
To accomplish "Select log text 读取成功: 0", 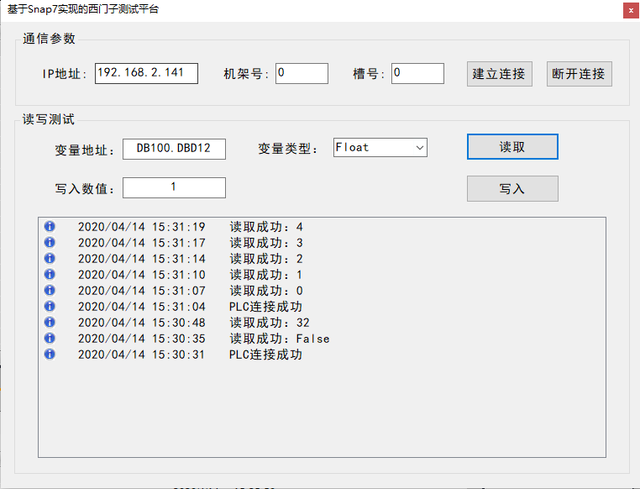I will [266, 291].
